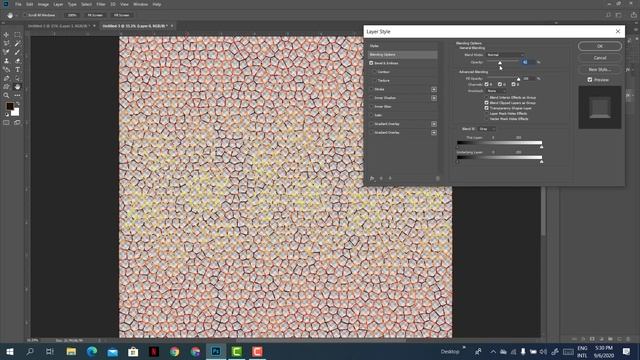Click OK in Layer Style dialog

click(x=600, y=46)
